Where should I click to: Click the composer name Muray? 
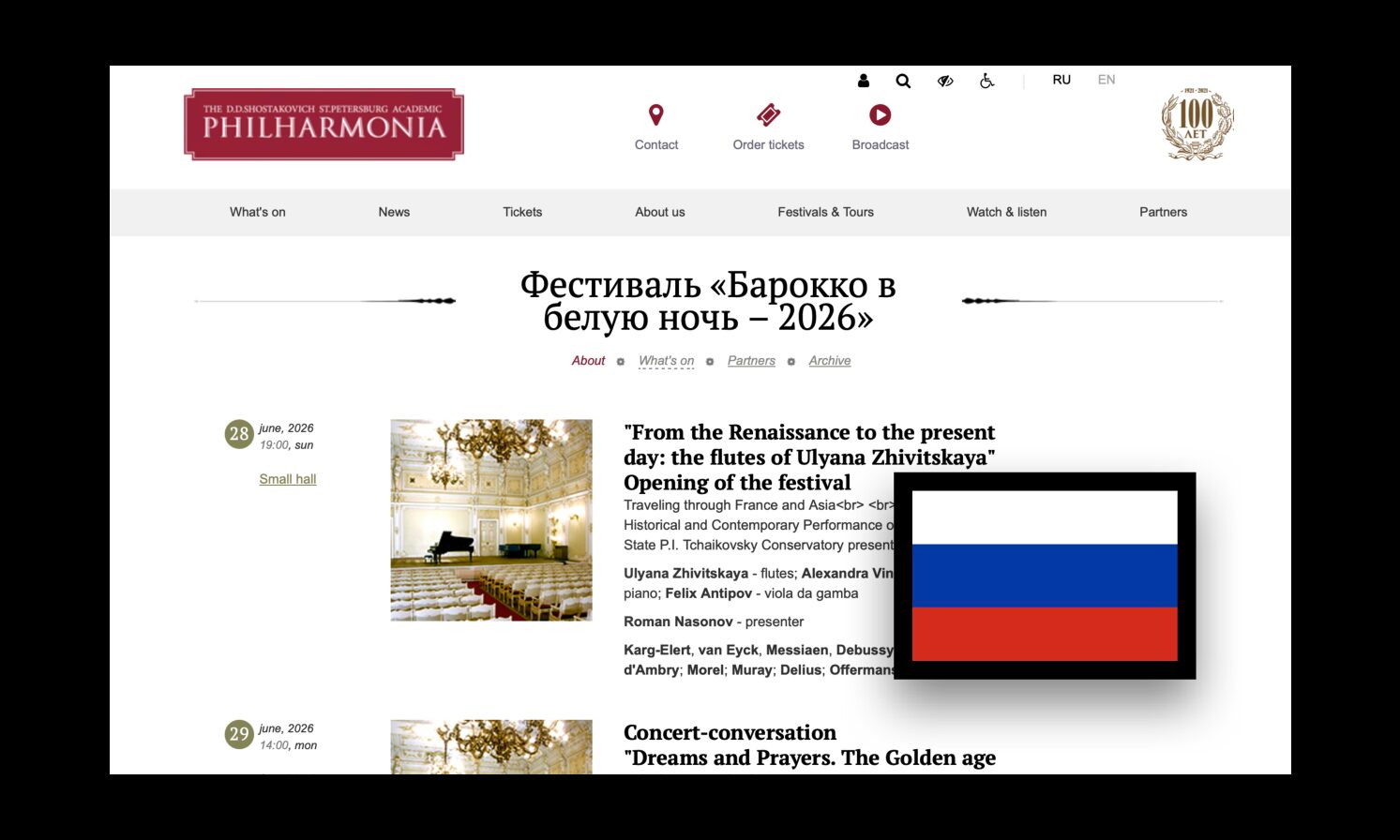pyautogui.click(x=752, y=670)
